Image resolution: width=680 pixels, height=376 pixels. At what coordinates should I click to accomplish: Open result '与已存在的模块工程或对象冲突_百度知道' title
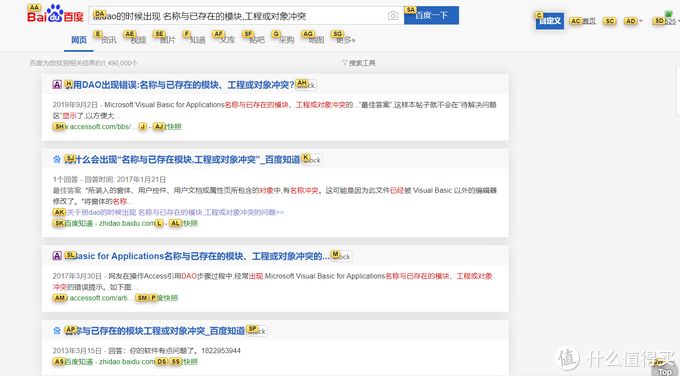coord(155,331)
